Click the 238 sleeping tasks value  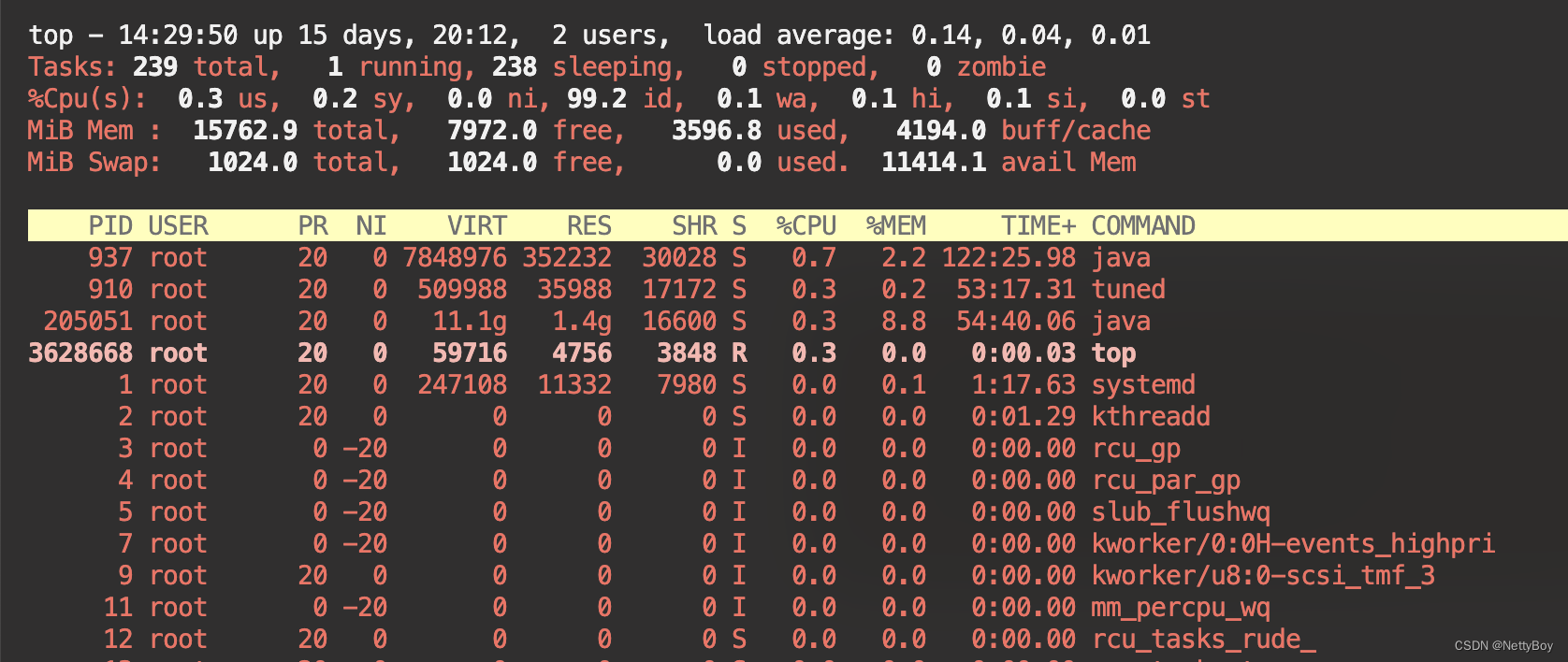515,67
